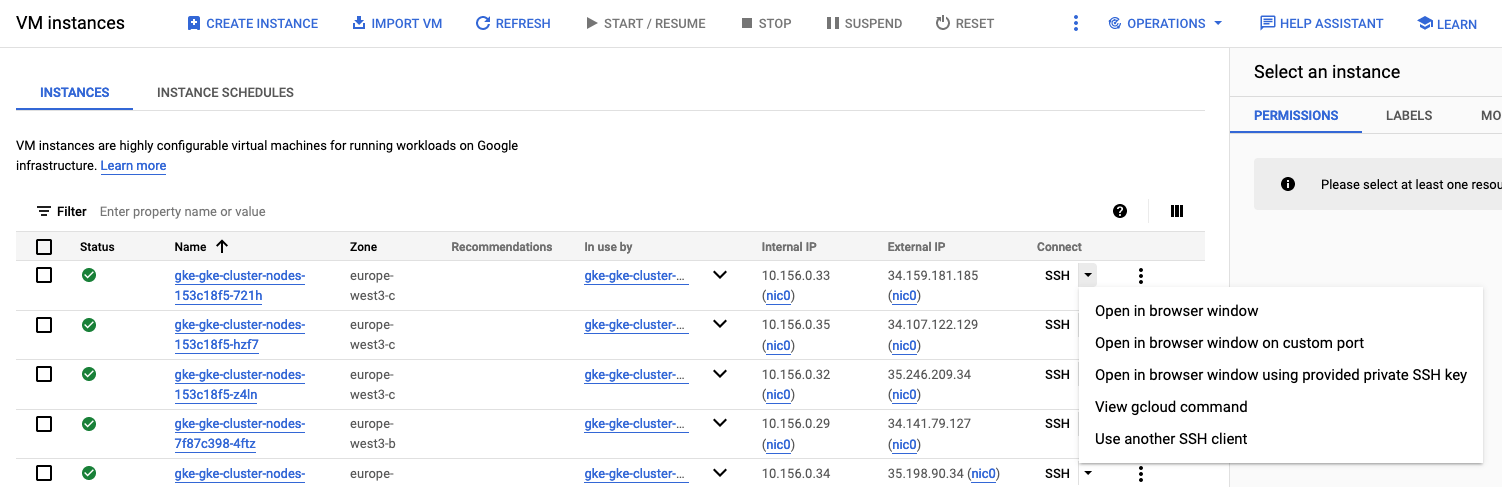Image resolution: width=1502 pixels, height=487 pixels.
Task: Open instance gke-gke-cluster-nodes-153c18f5-z4ln
Action: click(x=240, y=384)
